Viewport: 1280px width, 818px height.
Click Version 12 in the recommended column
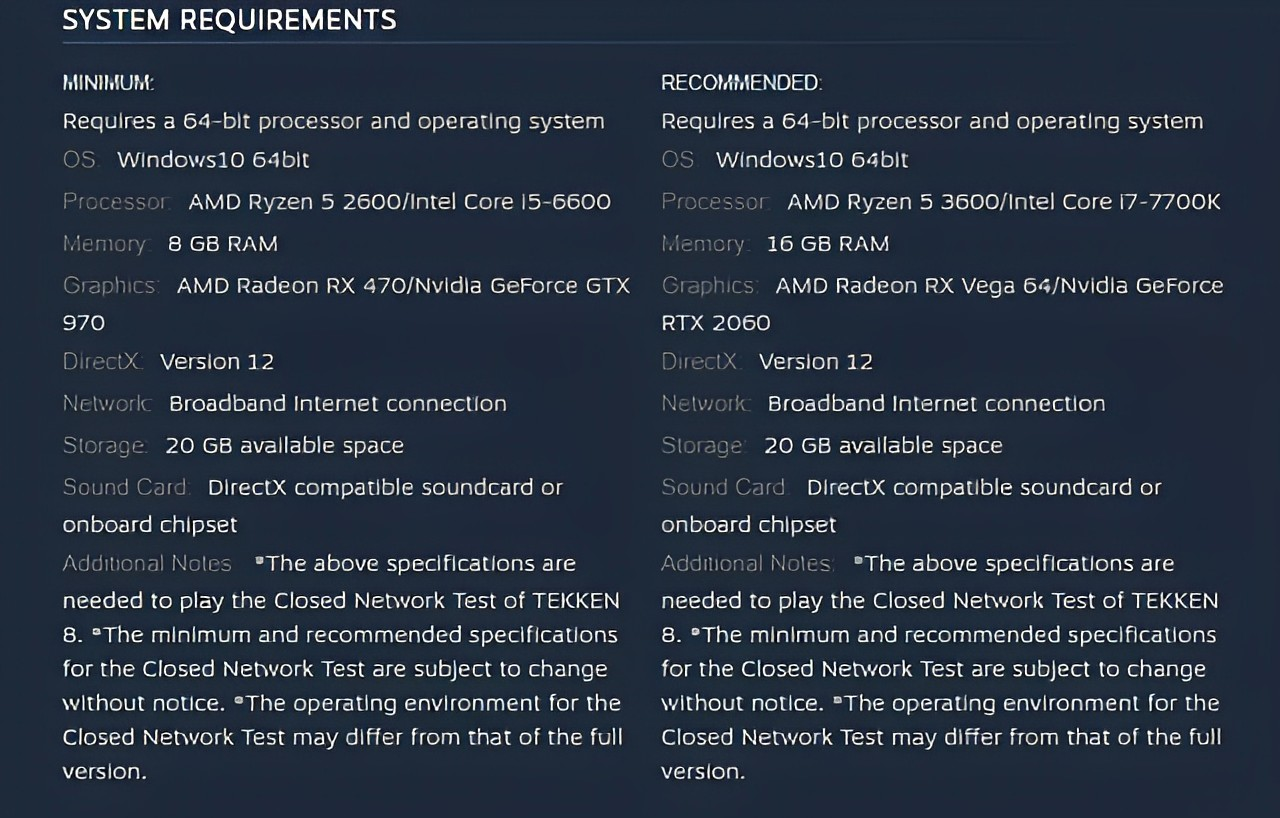coord(815,362)
